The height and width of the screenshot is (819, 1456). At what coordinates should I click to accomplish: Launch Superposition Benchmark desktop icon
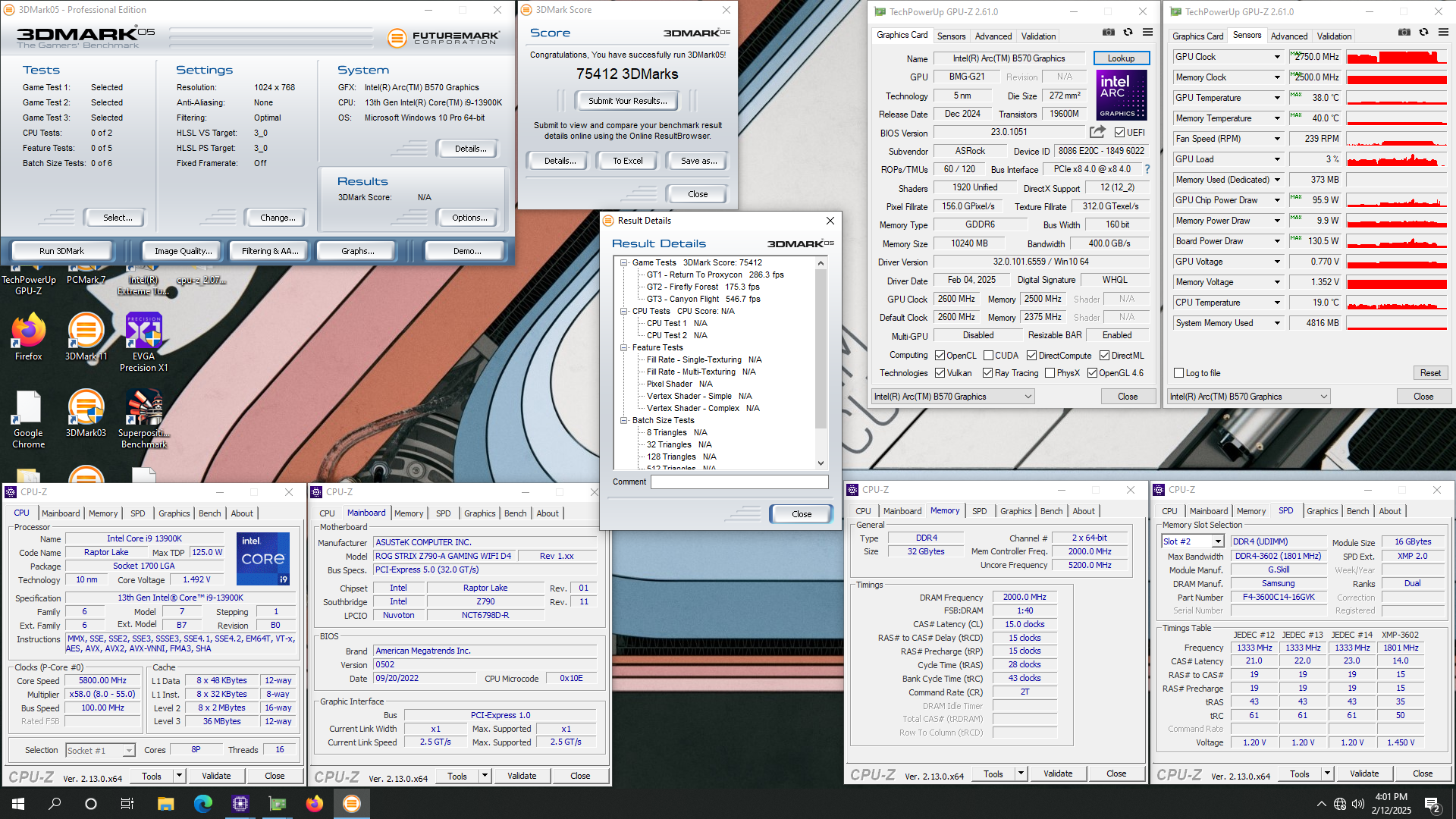click(x=143, y=419)
